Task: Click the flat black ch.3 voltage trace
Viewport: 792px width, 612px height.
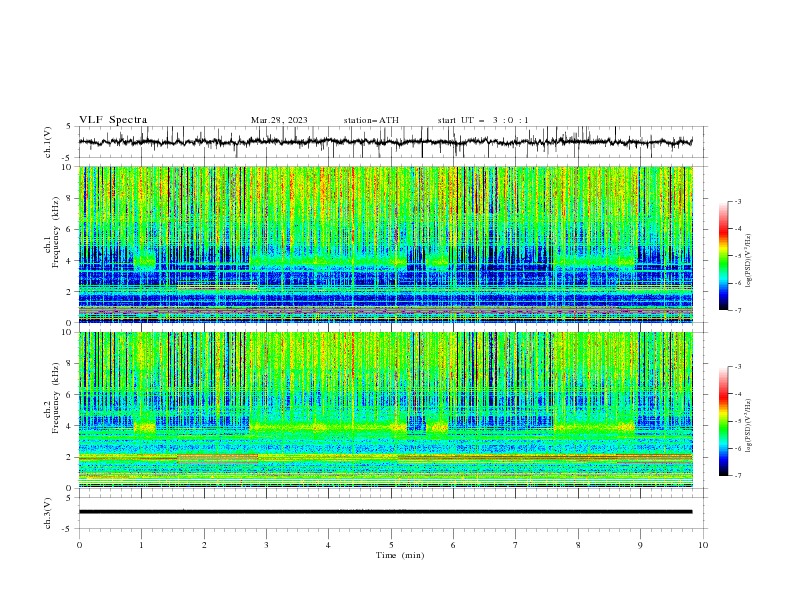Action: pos(385,512)
